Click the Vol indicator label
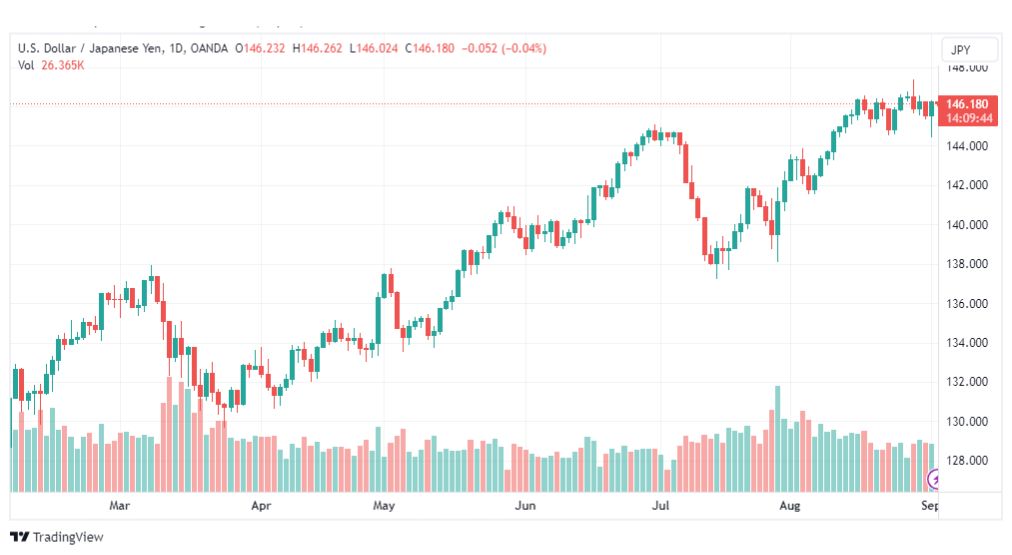 [27, 65]
